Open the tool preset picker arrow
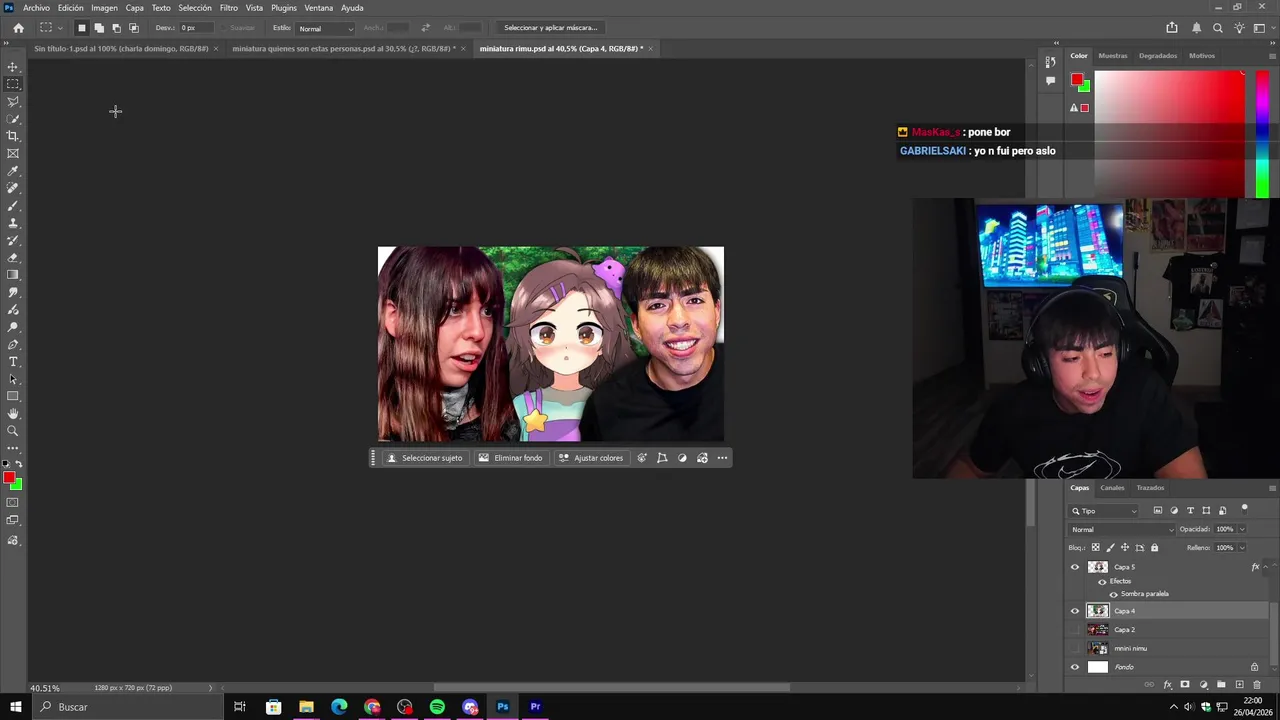The height and width of the screenshot is (720, 1280). pyautogui.click(x=60, y=28)
